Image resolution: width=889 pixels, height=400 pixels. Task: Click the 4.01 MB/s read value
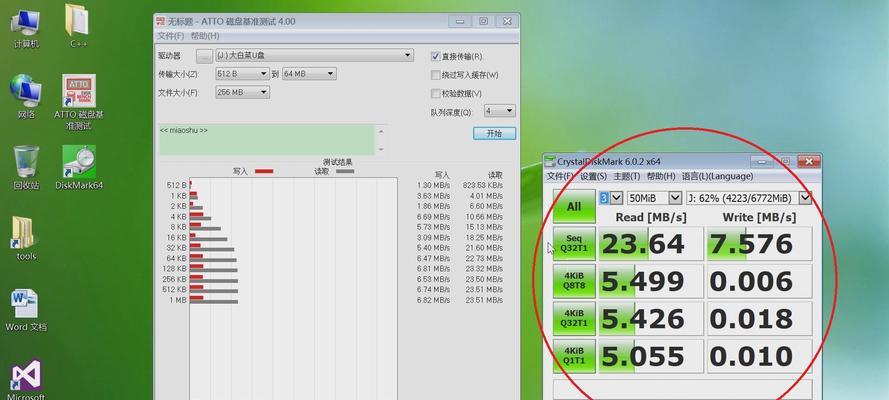click(486, 196)
